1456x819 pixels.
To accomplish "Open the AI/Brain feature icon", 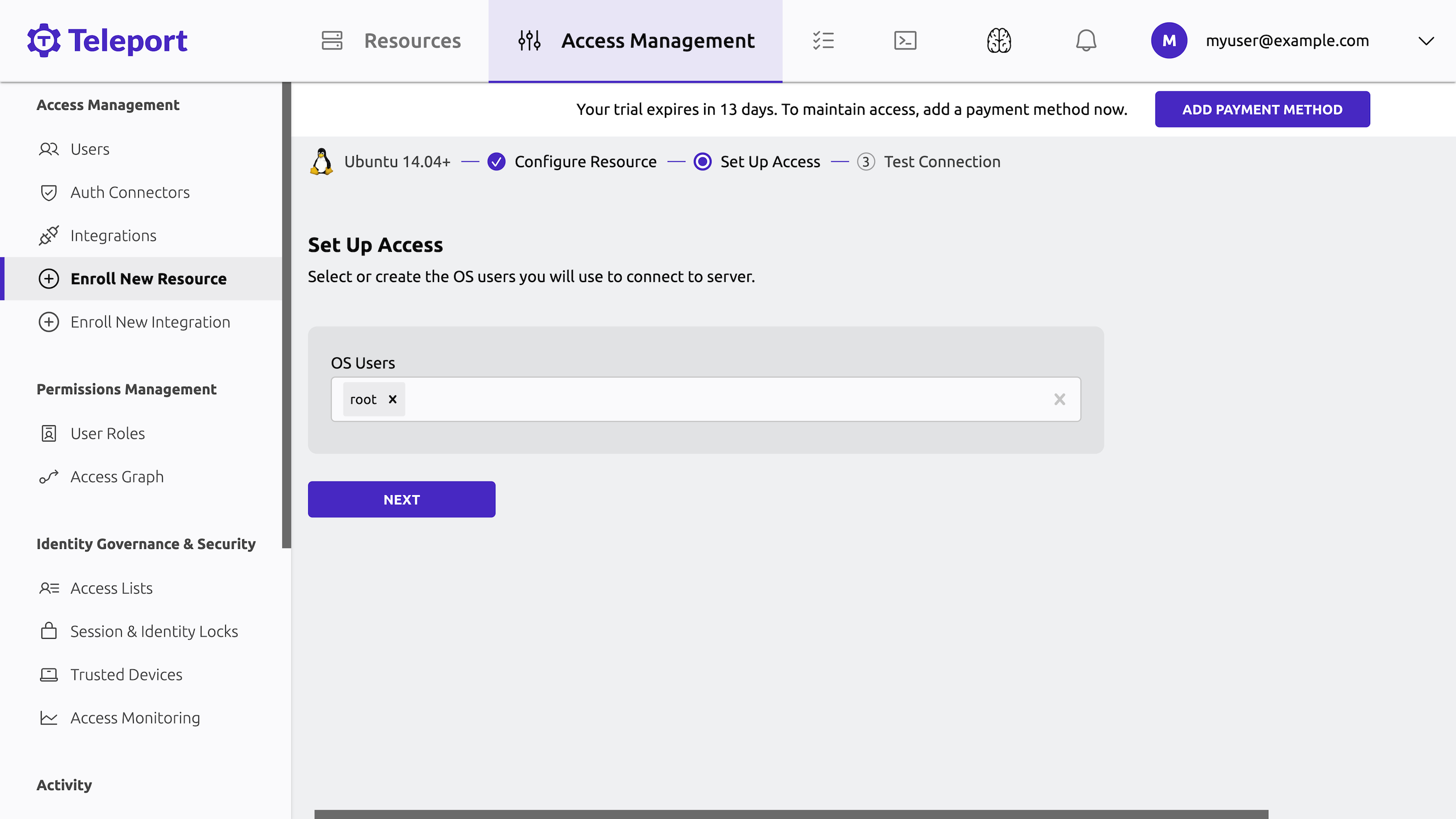I will pyautogui.click(x=998, y=40).
